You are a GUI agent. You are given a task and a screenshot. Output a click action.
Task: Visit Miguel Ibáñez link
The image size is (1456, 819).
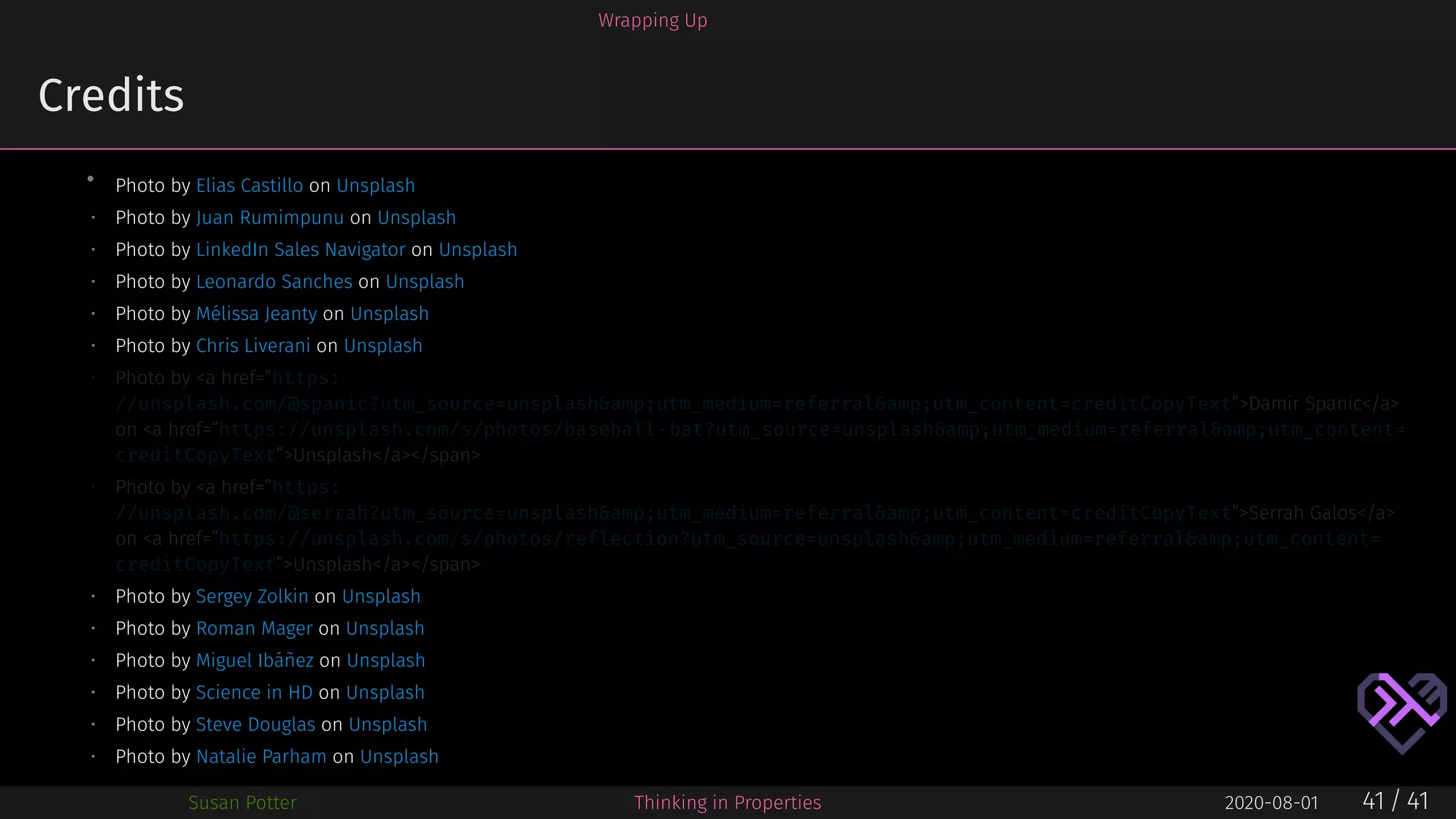[255, 660]
